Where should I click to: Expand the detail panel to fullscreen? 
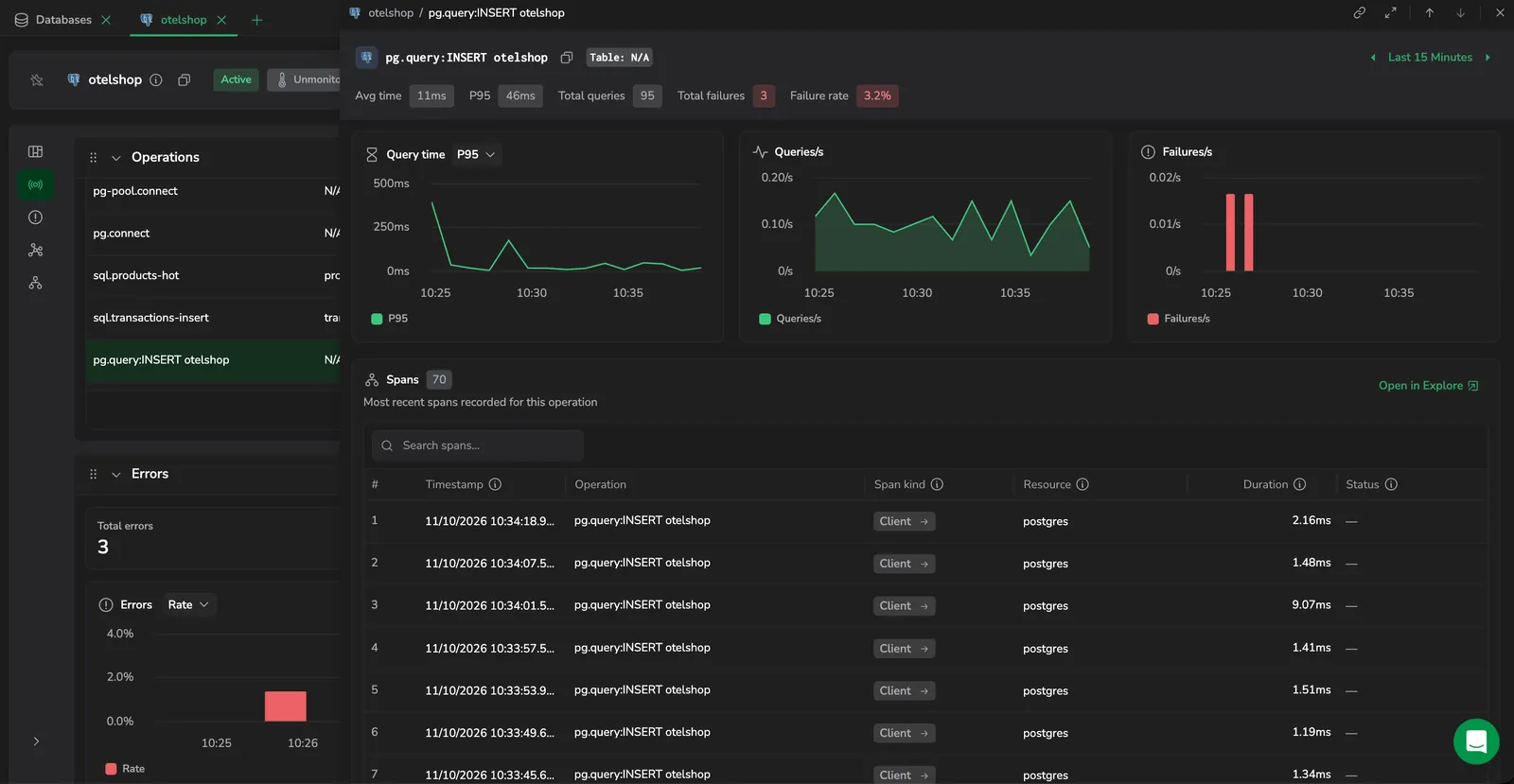click(1390, 12)
